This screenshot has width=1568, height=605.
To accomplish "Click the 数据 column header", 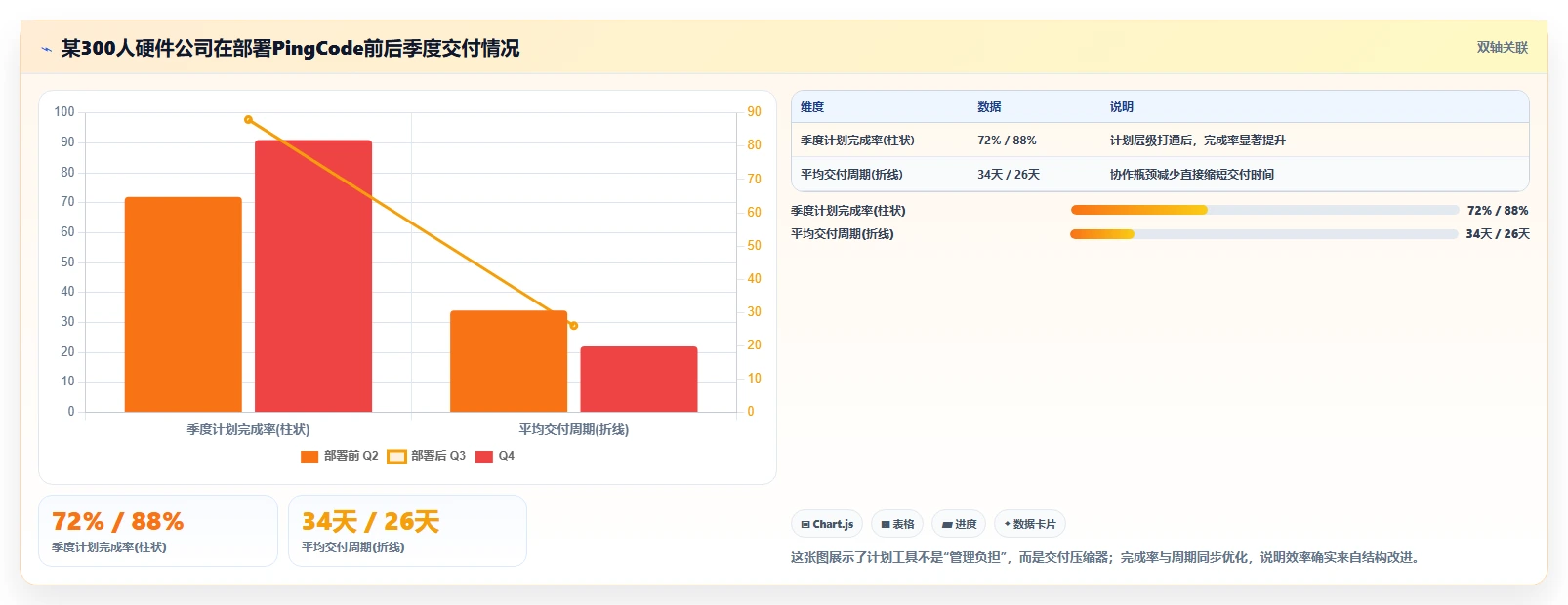I will pos(989,107).
